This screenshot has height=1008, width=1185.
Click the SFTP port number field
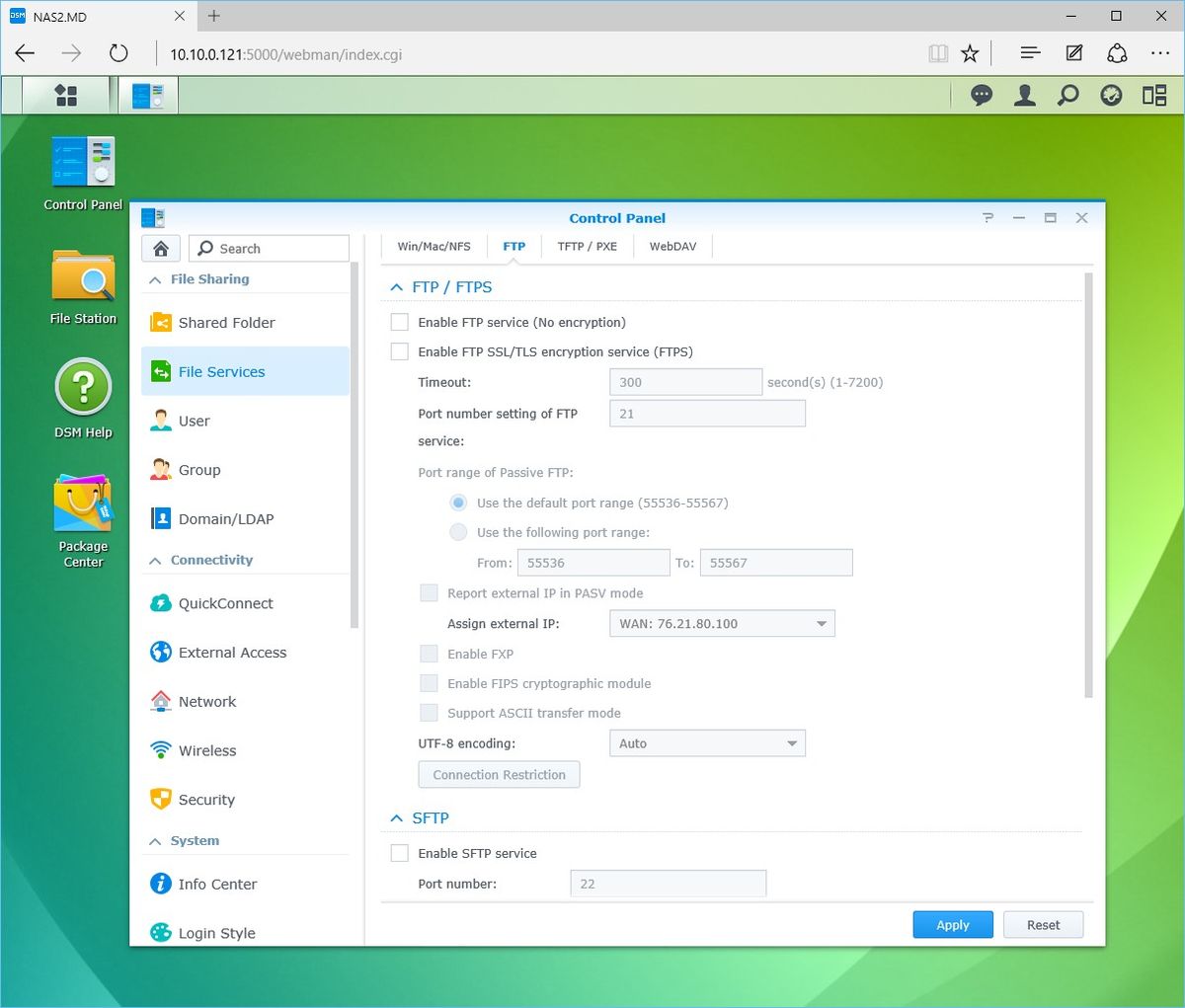tap(668, 884)
